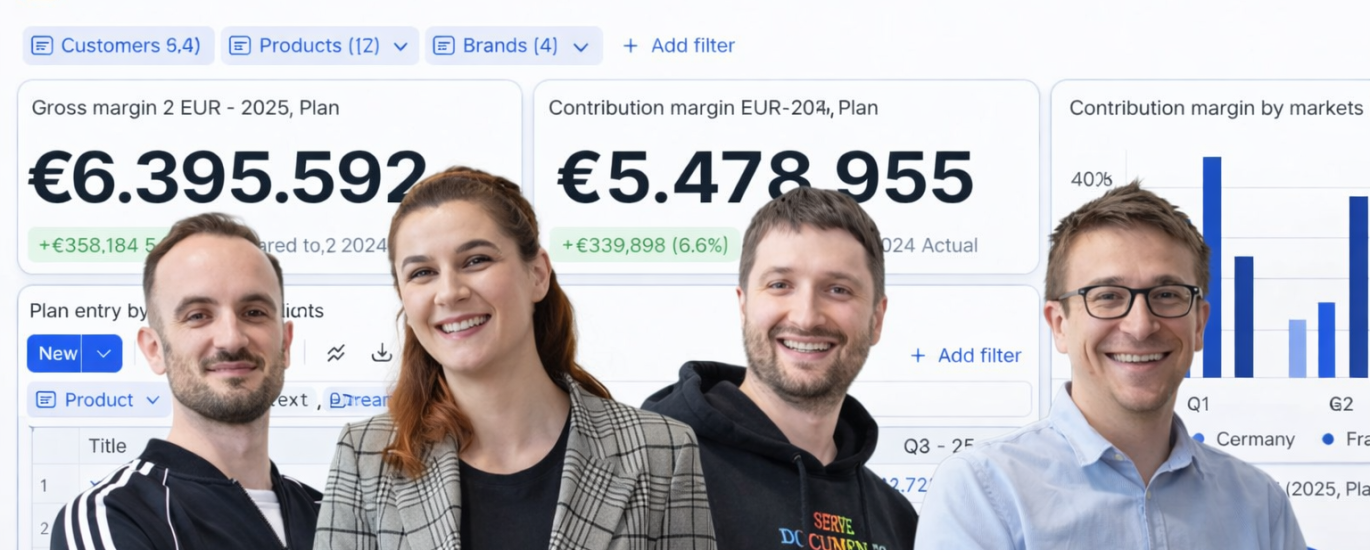Click the Brands filter chip icon
The height and width of the screenshot is (550, 1370).
pos(444,46)
